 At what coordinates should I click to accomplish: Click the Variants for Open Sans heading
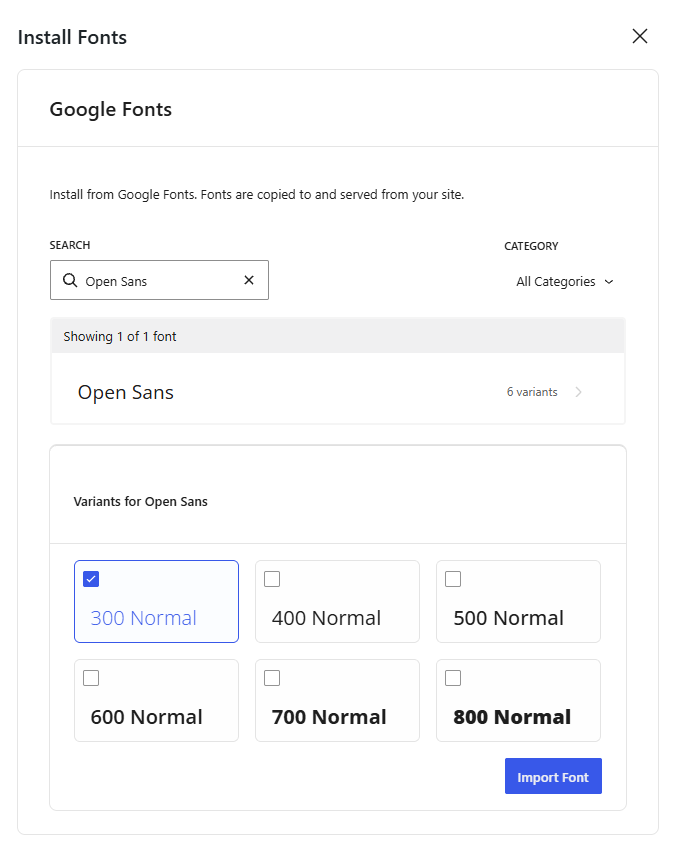click(x=140, y=502)
